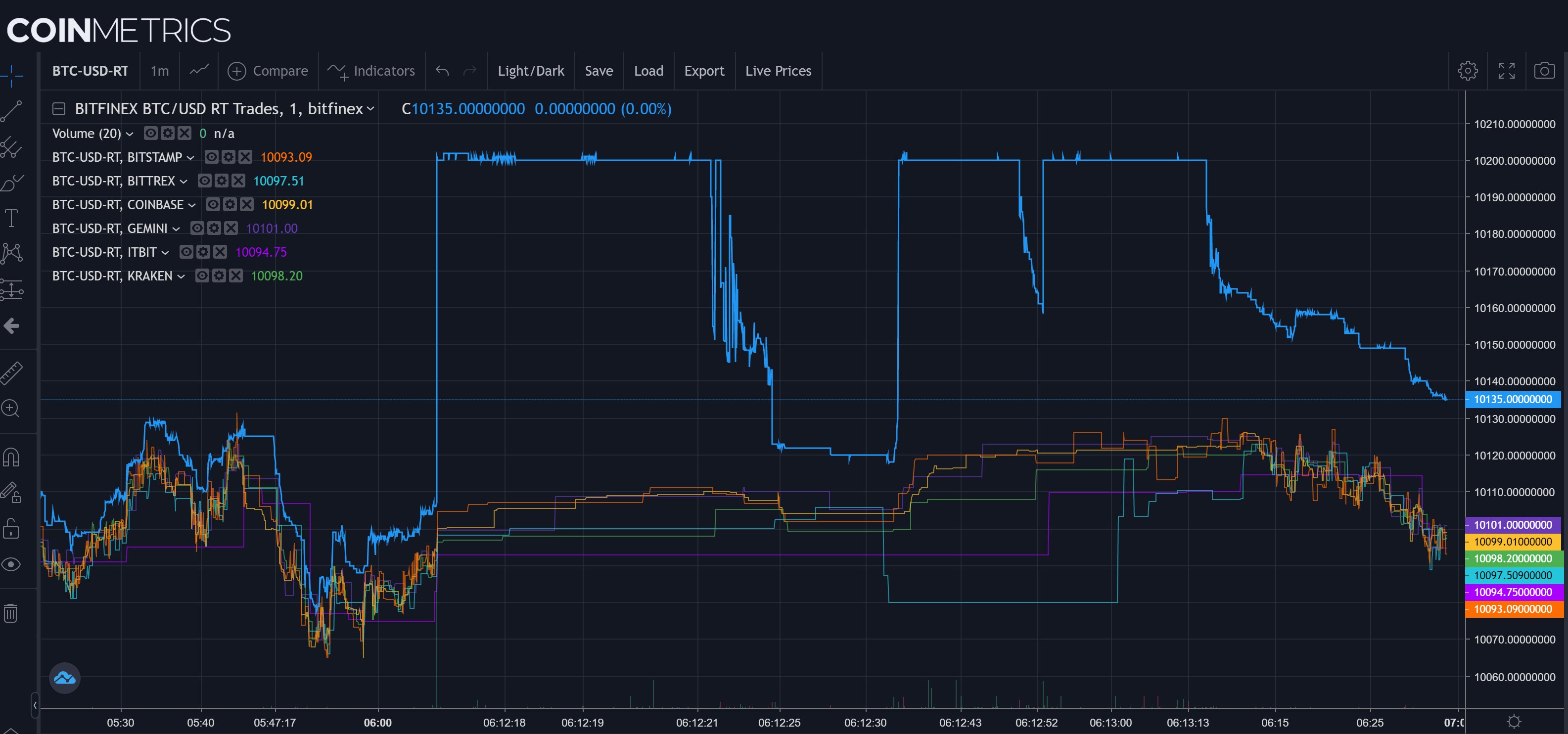This screenshot has width=1568, height=734.
Task: Expand the BITFINEX BTC/USD title dropdown
Action: point(370,109)
